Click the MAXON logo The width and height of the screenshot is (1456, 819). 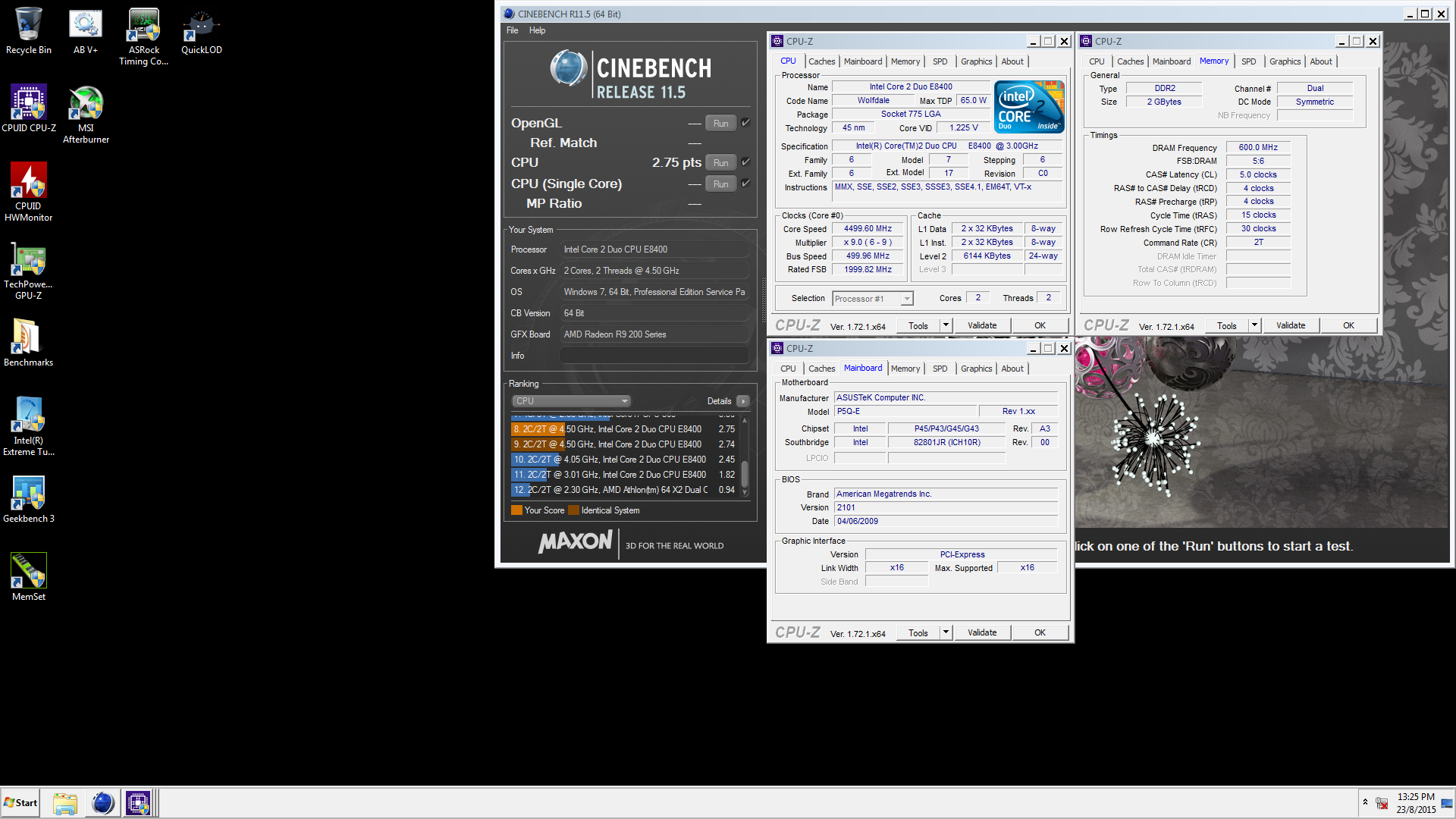575,542
